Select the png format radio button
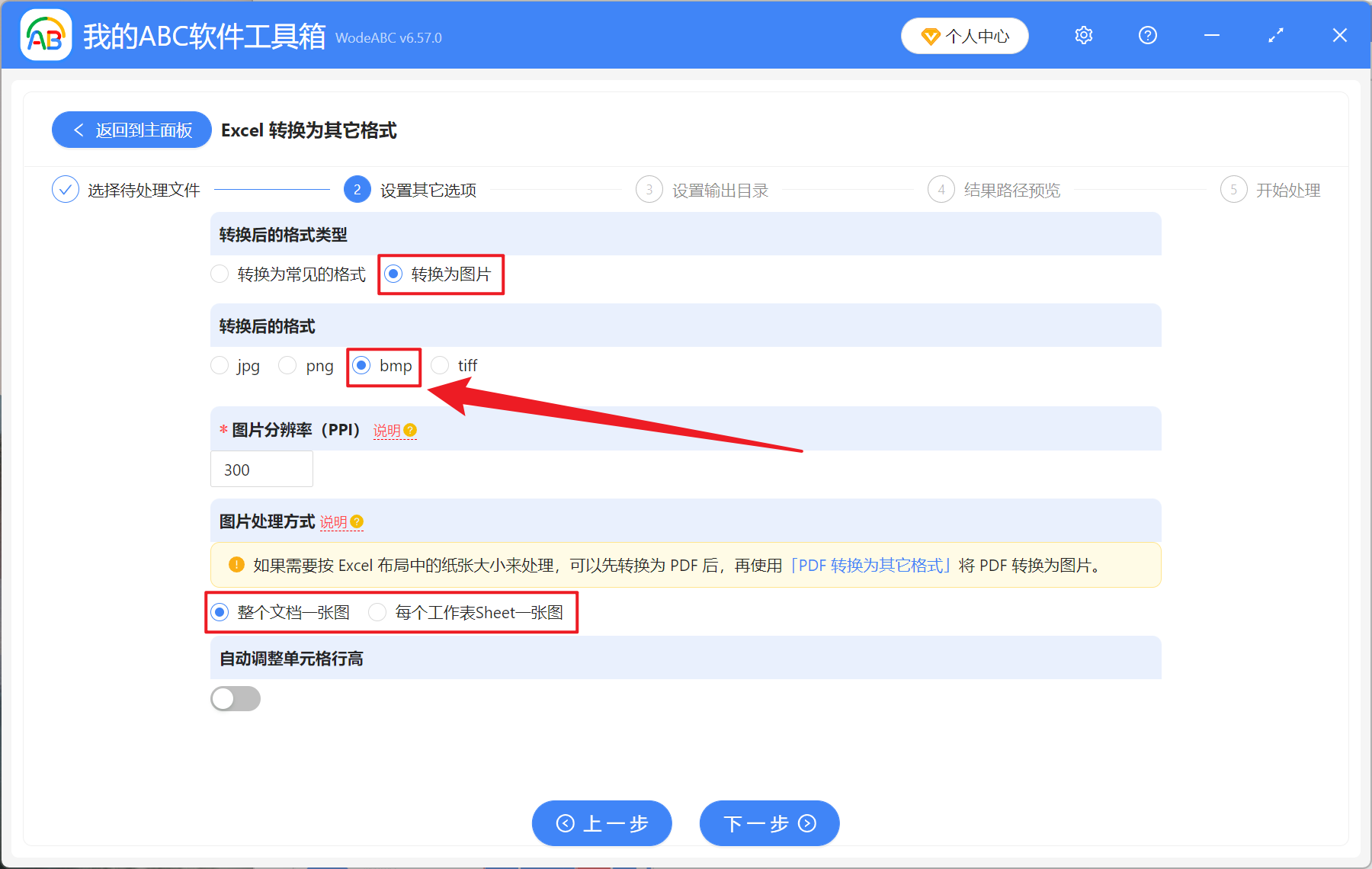1372x869 pixels. tap(287, 365)
